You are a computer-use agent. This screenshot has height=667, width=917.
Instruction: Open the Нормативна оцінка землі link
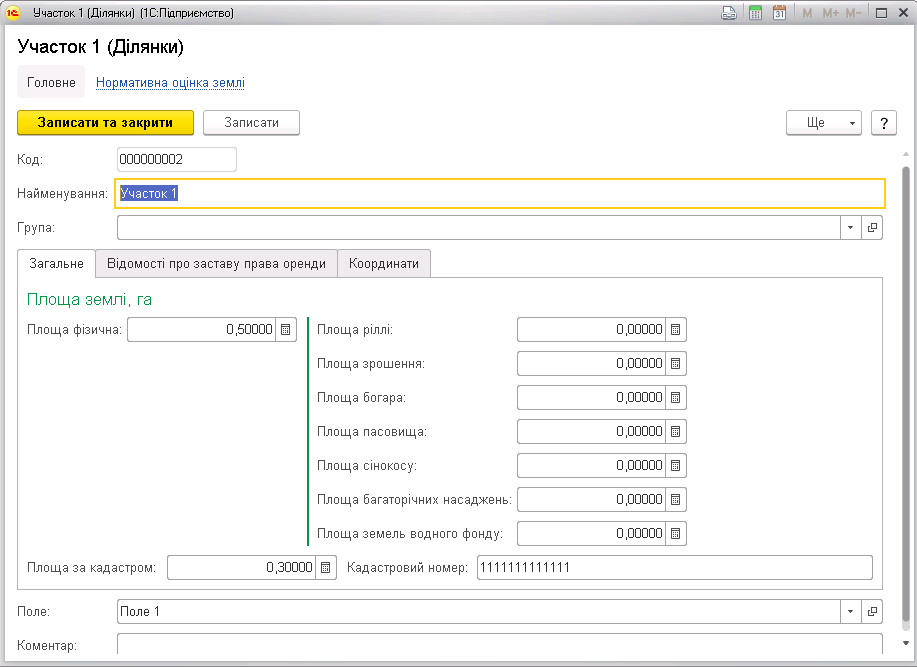pos(170,83)
